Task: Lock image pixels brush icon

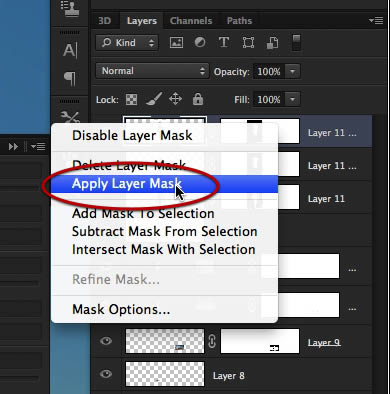Action: click(154, 99)
